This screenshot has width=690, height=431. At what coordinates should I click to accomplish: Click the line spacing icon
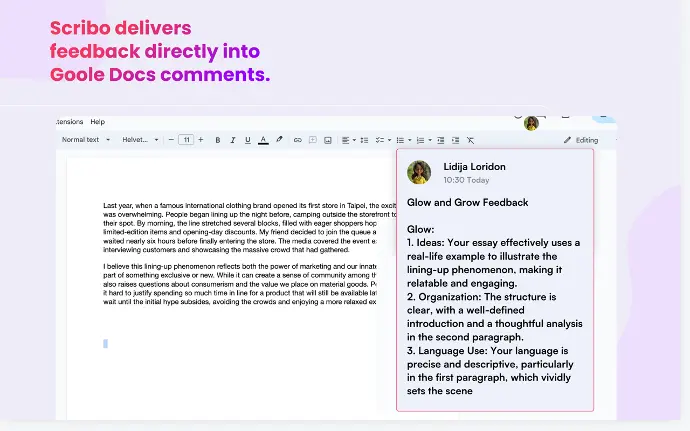click(366, 140)
